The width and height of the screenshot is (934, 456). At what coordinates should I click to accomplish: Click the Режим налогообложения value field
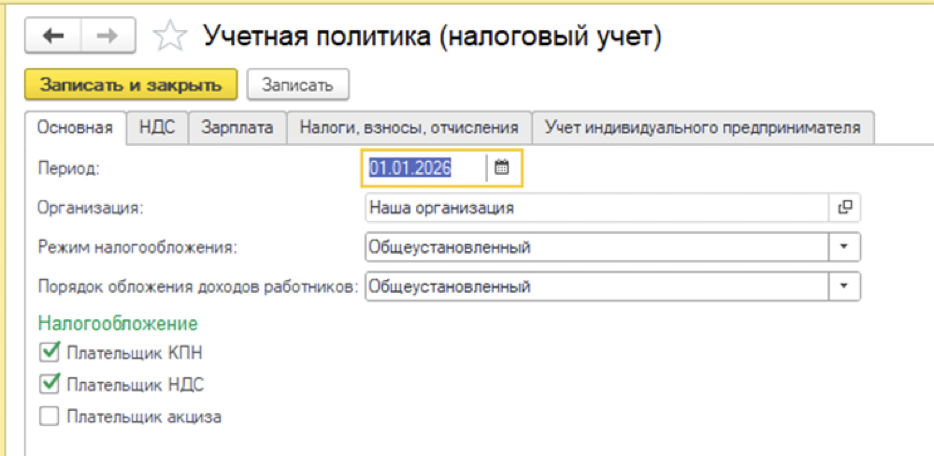(597, 246)
